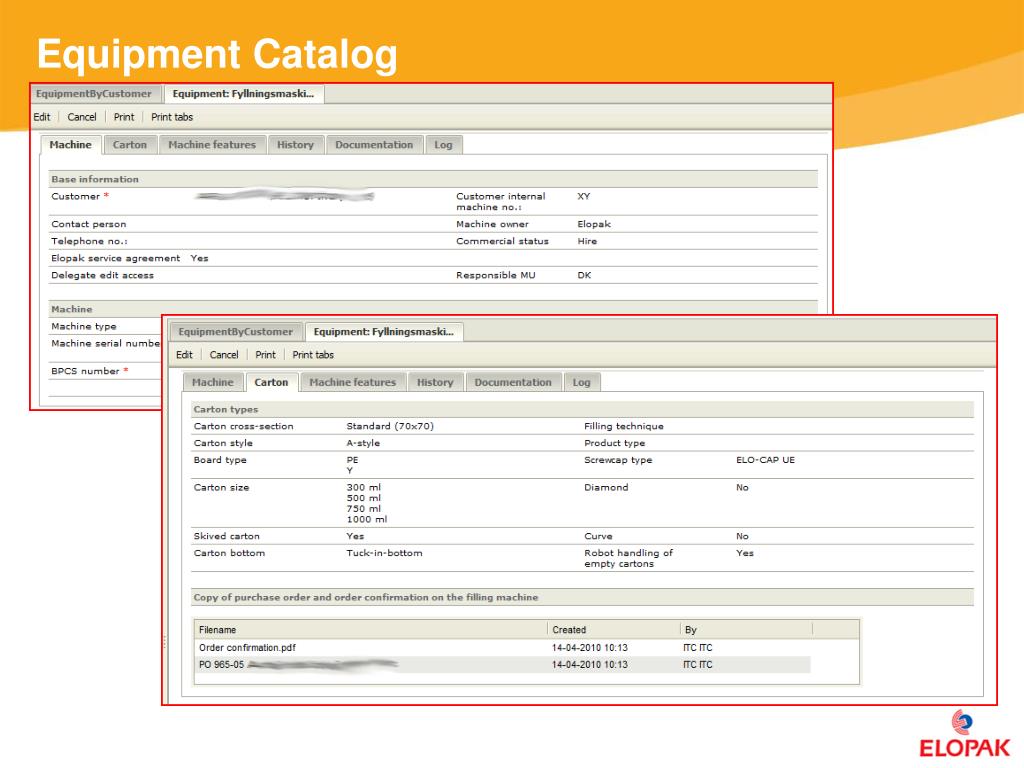Click Screwcap type value ELO-CAP UE
Image resolution: width=1024 pixels, height=768 pixels.
click(x=765, y=460)
